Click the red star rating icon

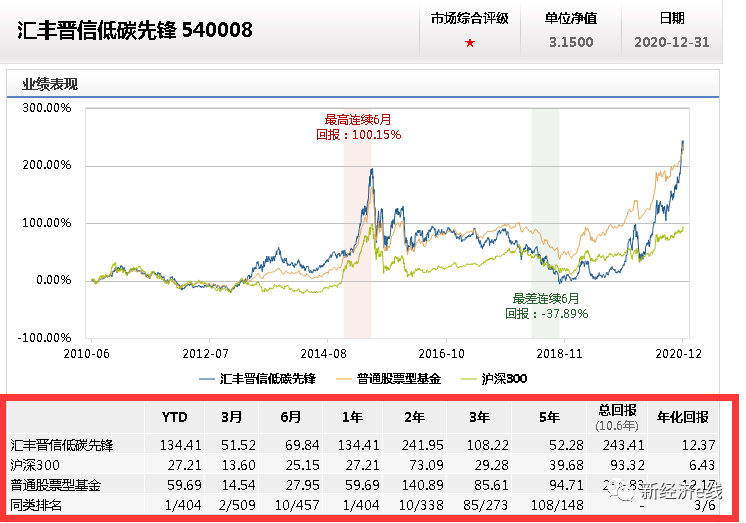[x=470, y=43]
